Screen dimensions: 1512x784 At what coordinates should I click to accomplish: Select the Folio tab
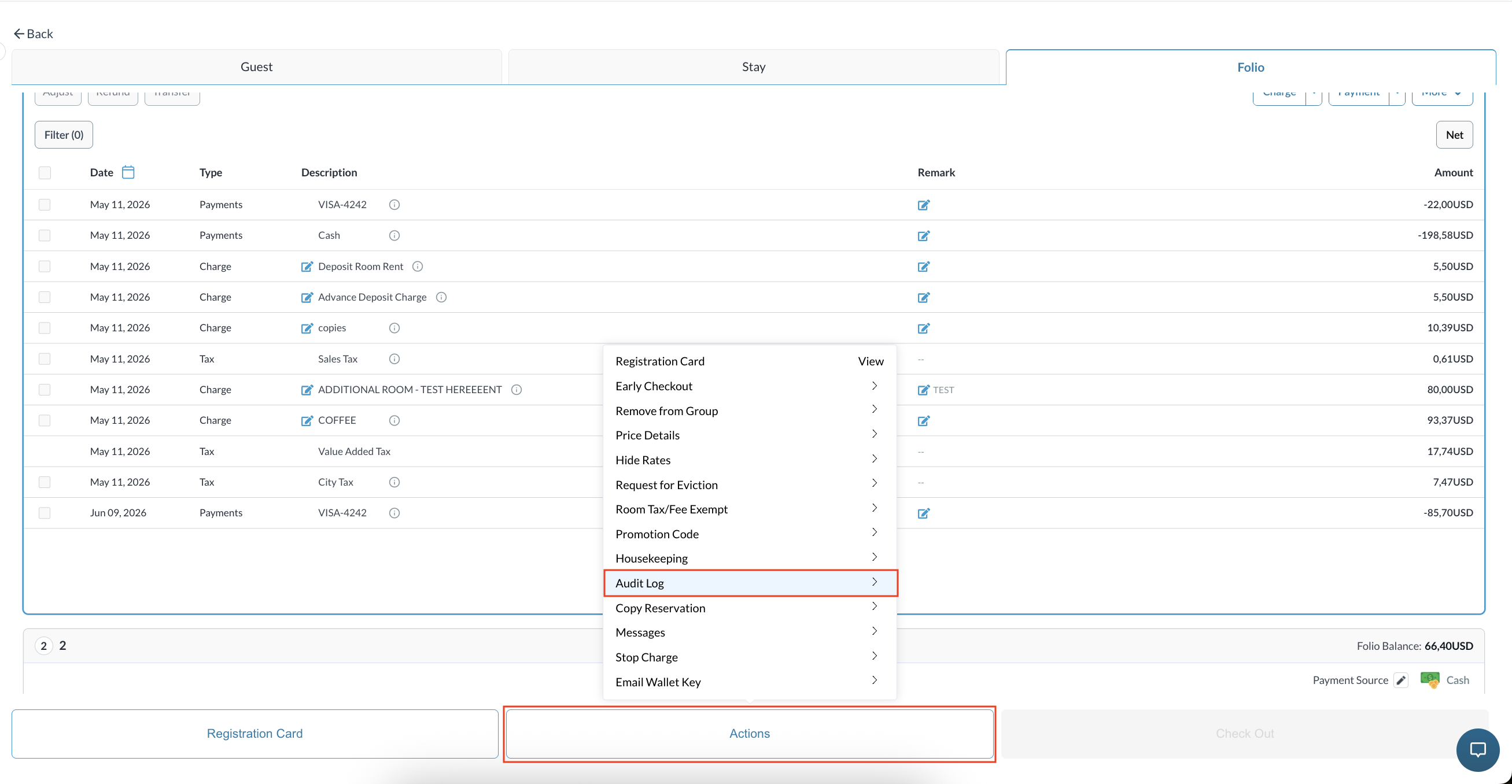pos(1251,67)
